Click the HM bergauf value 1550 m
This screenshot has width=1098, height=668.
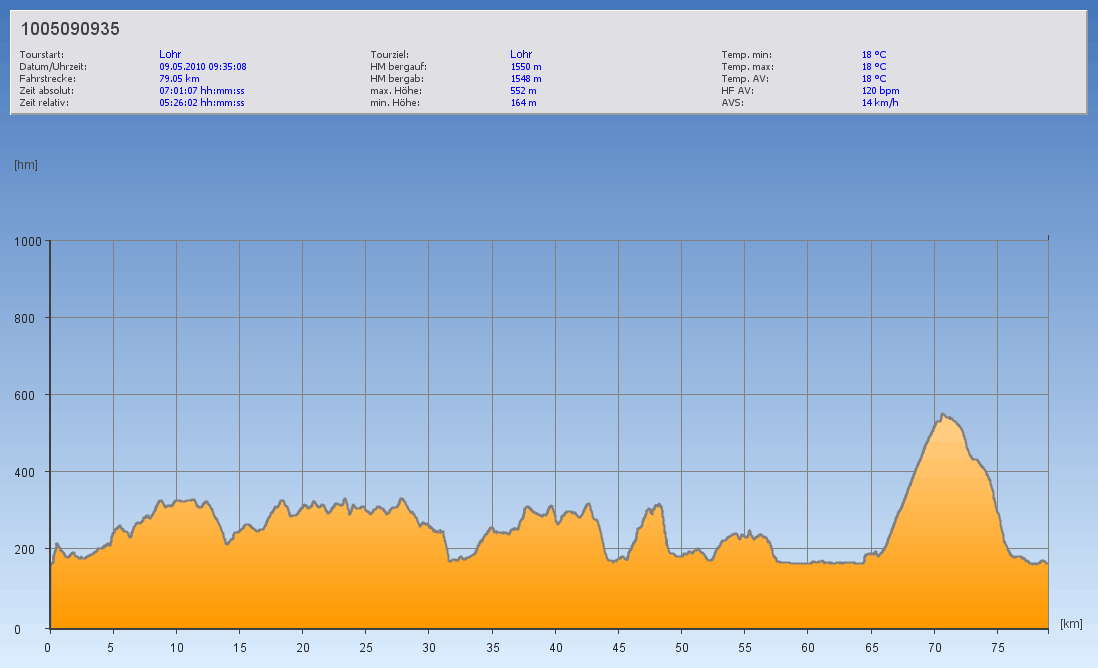click(x=525, y=67)
